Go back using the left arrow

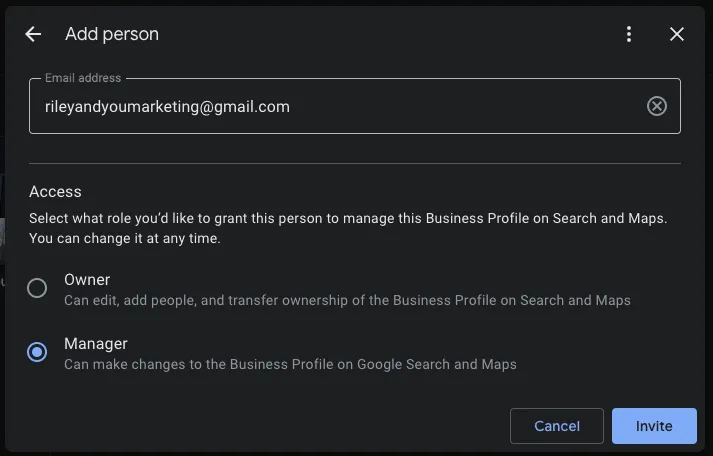point(33,34)
